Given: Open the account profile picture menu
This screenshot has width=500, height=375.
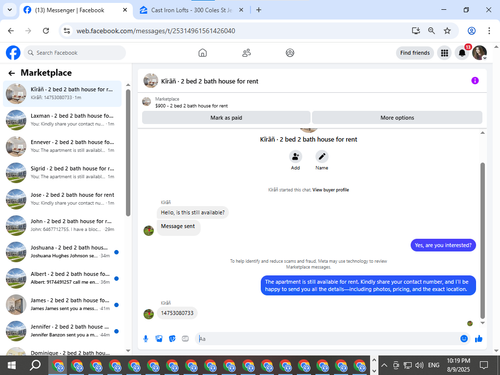Looking at the screenshot, I should (479, 53).
